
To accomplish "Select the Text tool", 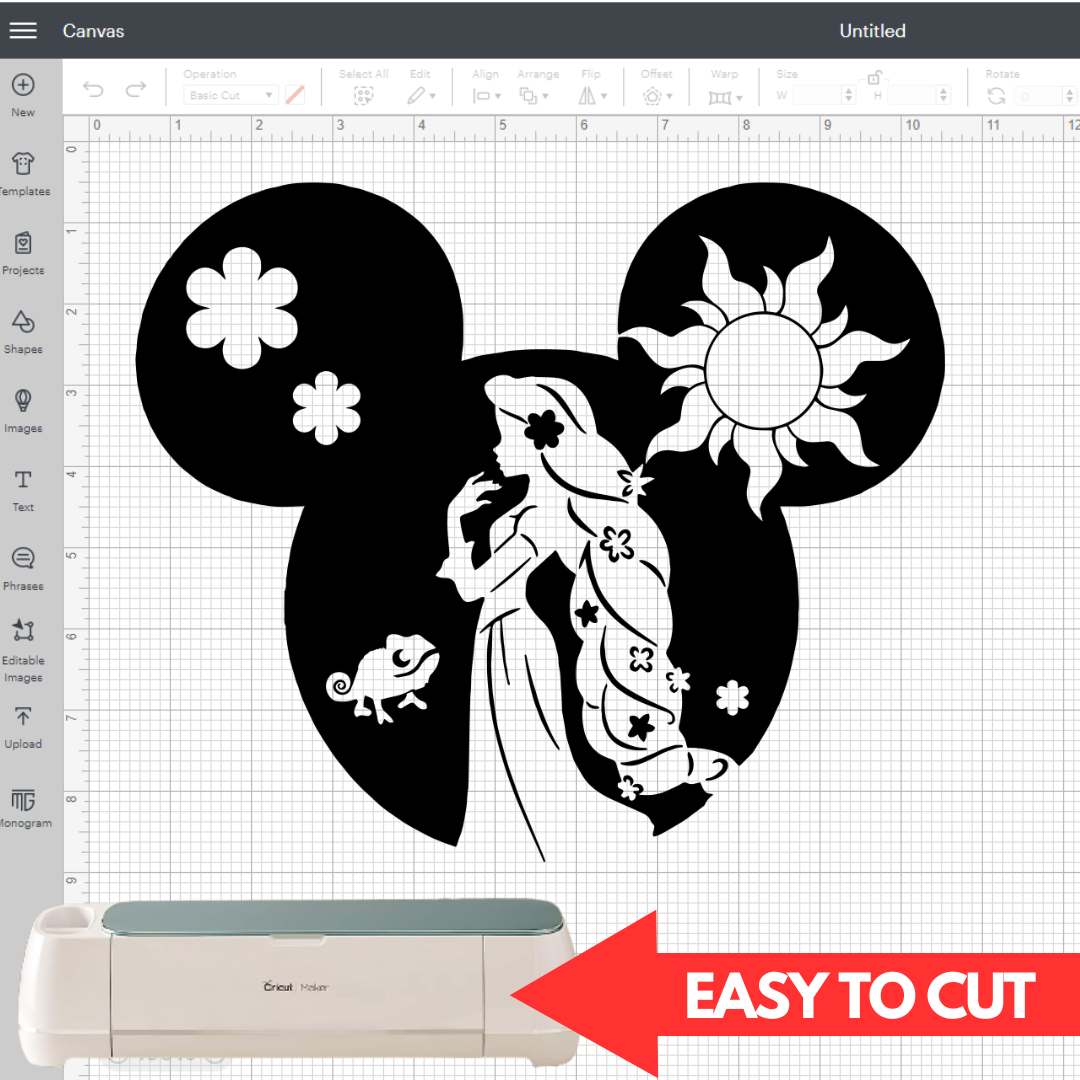I will [x=23, y=490].
